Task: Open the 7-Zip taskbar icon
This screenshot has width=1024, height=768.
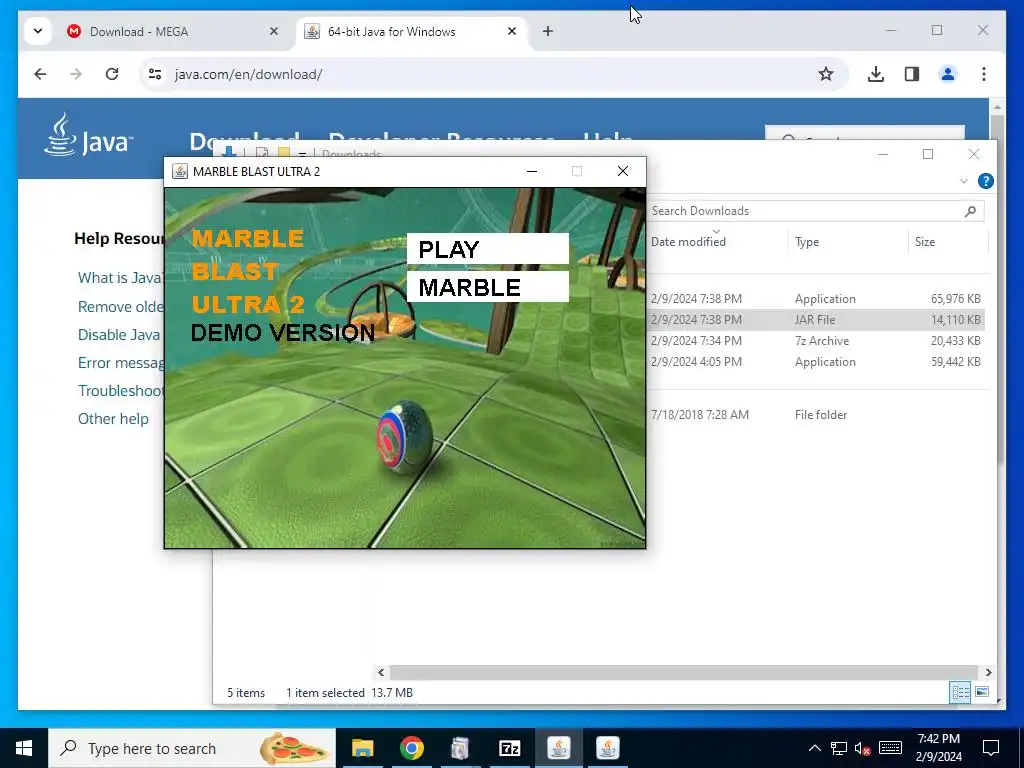Action: (509, 748)
